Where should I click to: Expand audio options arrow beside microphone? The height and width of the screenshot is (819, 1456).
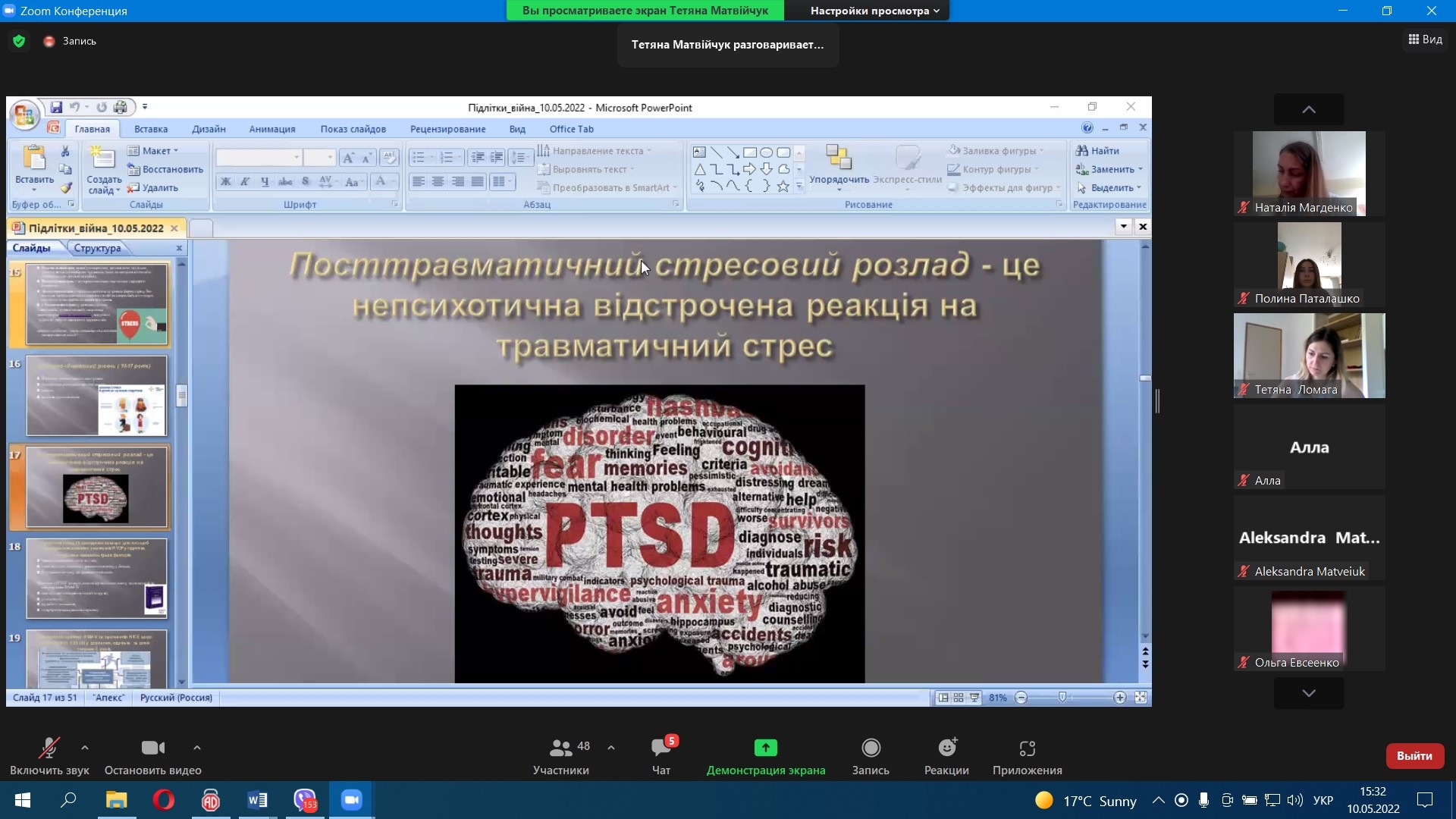(85, 748)
